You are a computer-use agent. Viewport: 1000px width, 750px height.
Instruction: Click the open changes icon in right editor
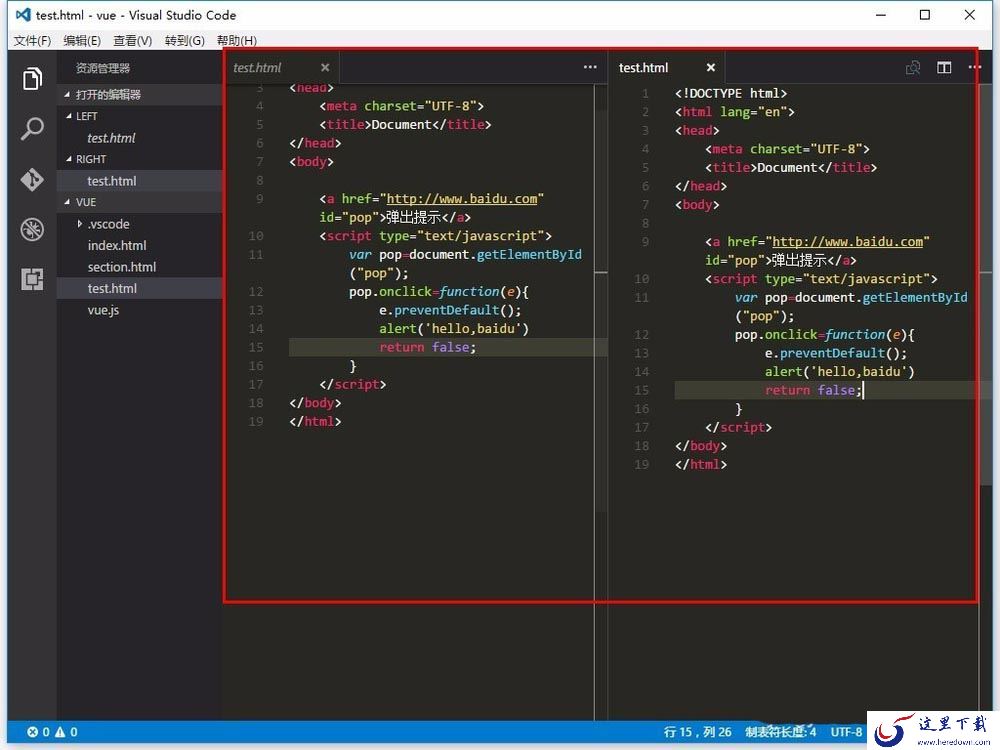[x=913, y=68]
